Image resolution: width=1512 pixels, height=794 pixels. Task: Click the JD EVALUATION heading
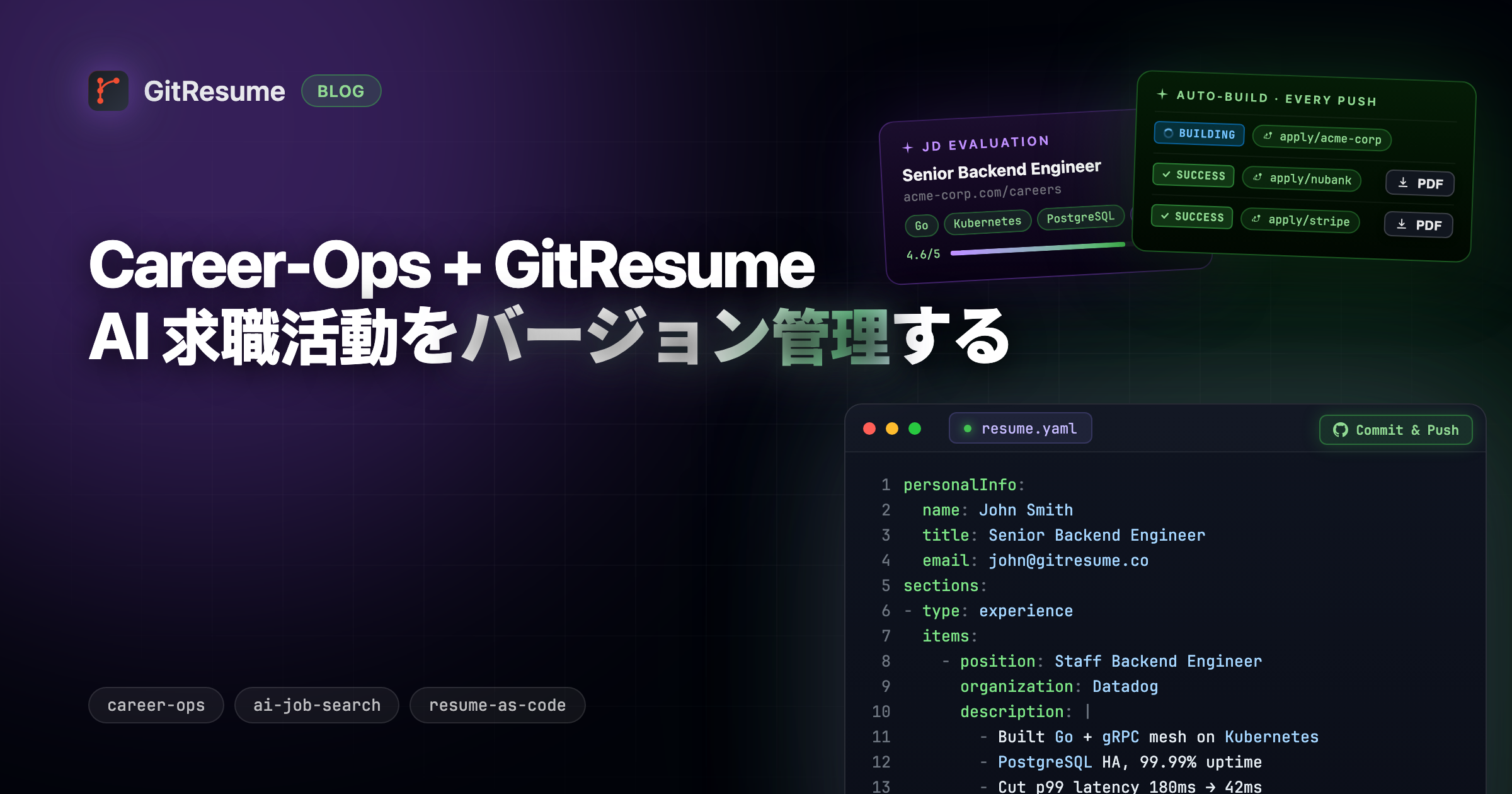click(x=986, y=144)
